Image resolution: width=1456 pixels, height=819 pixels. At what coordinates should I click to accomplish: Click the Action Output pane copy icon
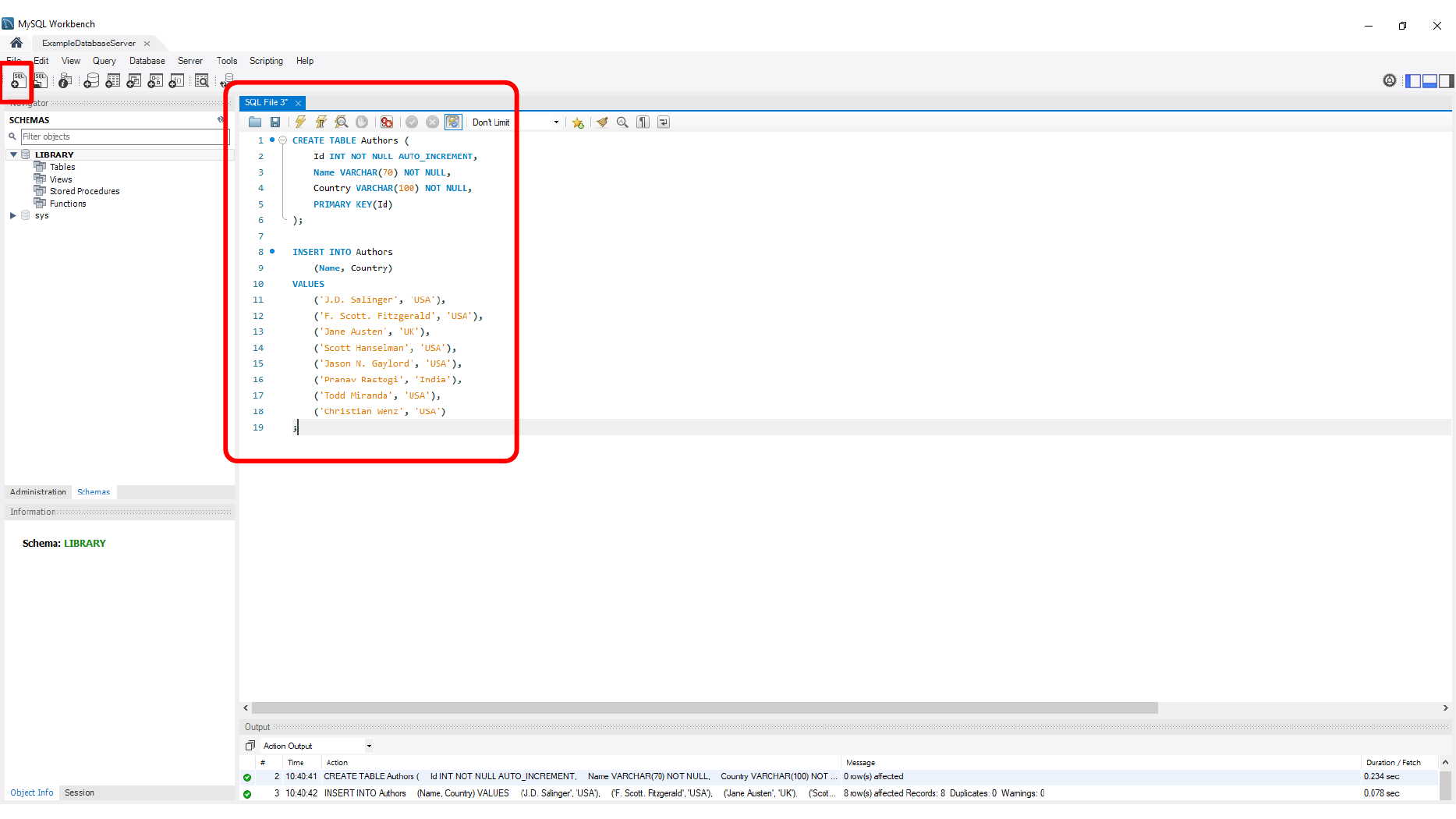[250, 746]
